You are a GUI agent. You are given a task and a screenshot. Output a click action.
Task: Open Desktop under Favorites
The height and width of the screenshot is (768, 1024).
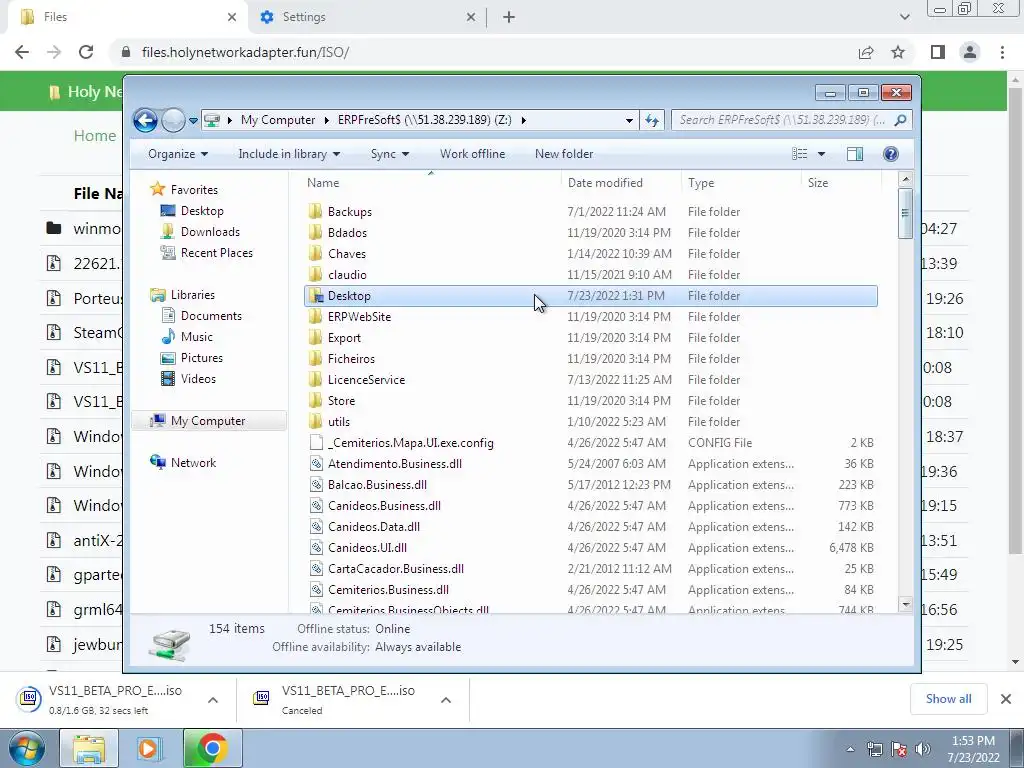(202, 211)
